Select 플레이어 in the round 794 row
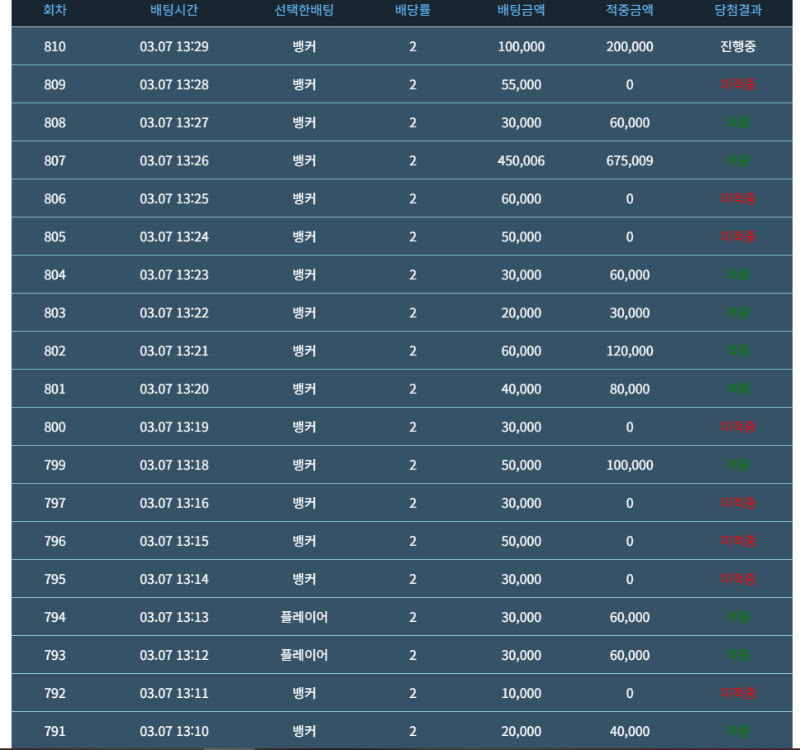The image size is (800, 750). [x=304, y=617]
